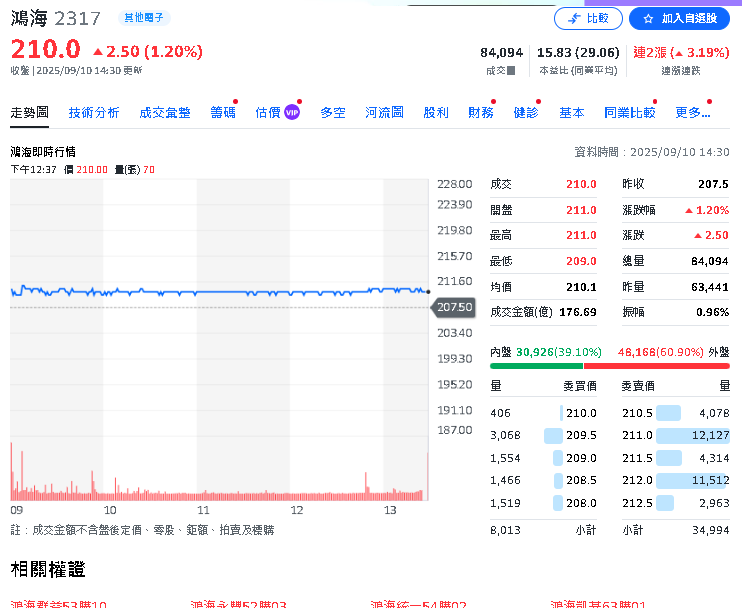Expand the 更多... menu
Screen dimensions: 742x608
[x=693, y=113]
